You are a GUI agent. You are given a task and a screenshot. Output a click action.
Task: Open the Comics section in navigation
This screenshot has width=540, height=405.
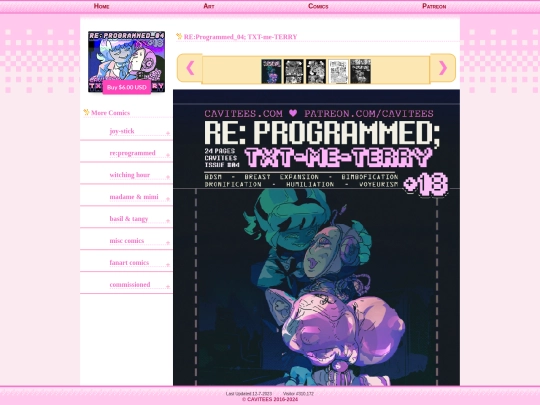318,6
